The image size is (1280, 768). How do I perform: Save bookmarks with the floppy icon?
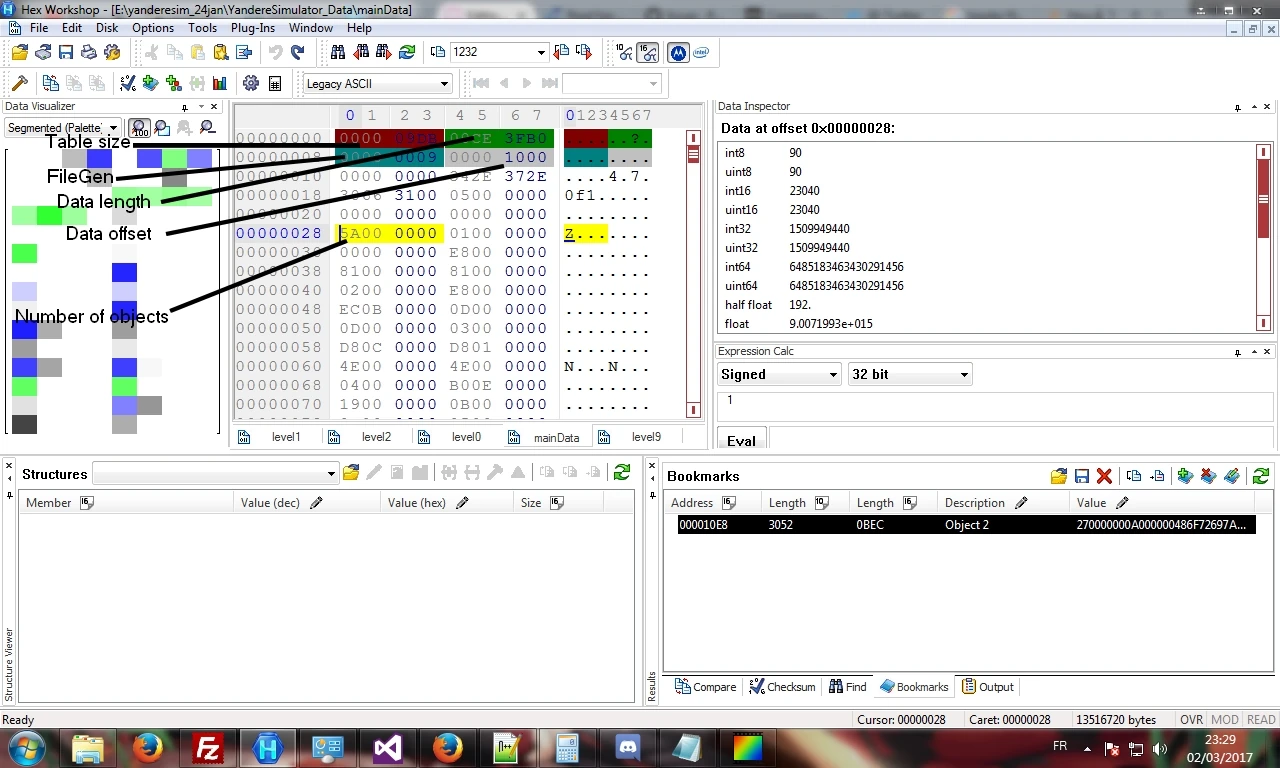click(1081, 476)
